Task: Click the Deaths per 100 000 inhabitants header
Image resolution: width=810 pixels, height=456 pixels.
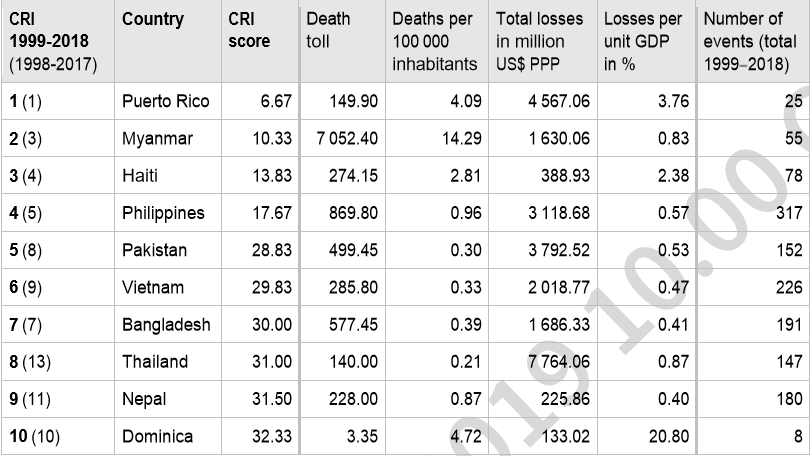Action: (x=434, y=42)
